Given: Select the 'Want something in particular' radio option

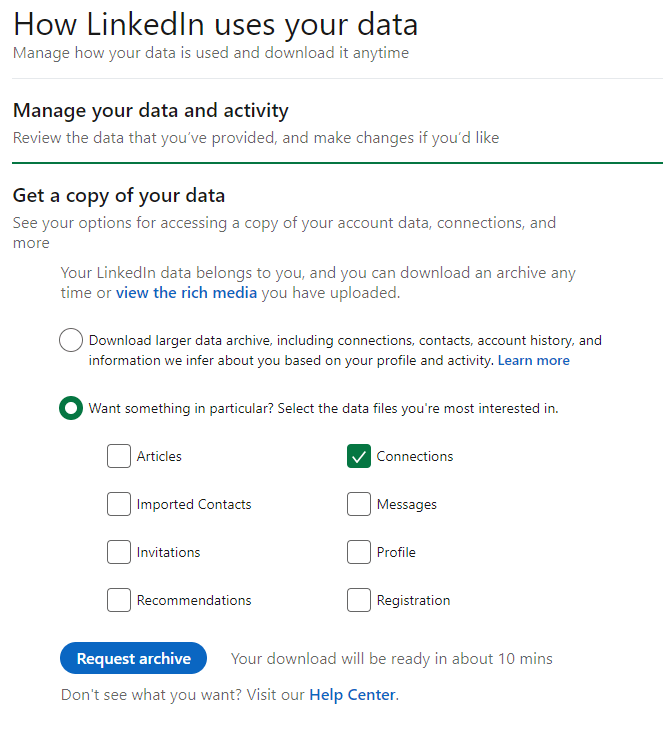Looking at the screenshot, I should click(x=71, y=408).
